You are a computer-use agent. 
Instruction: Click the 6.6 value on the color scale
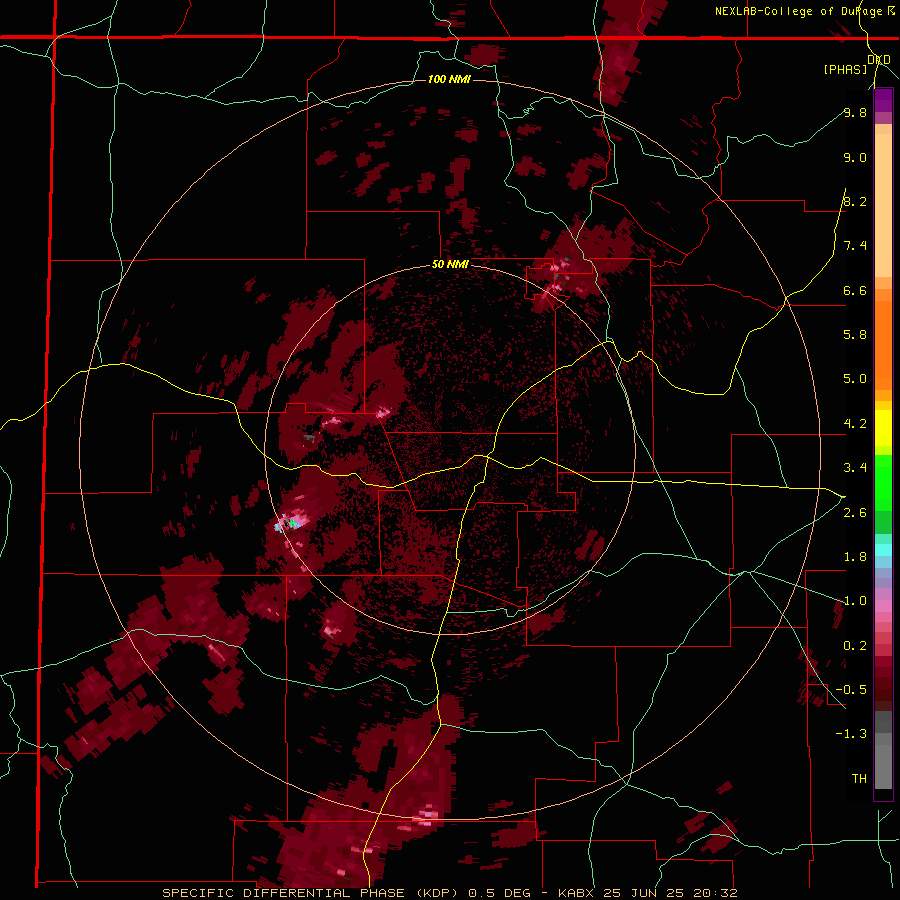click(x=855, y=290)
